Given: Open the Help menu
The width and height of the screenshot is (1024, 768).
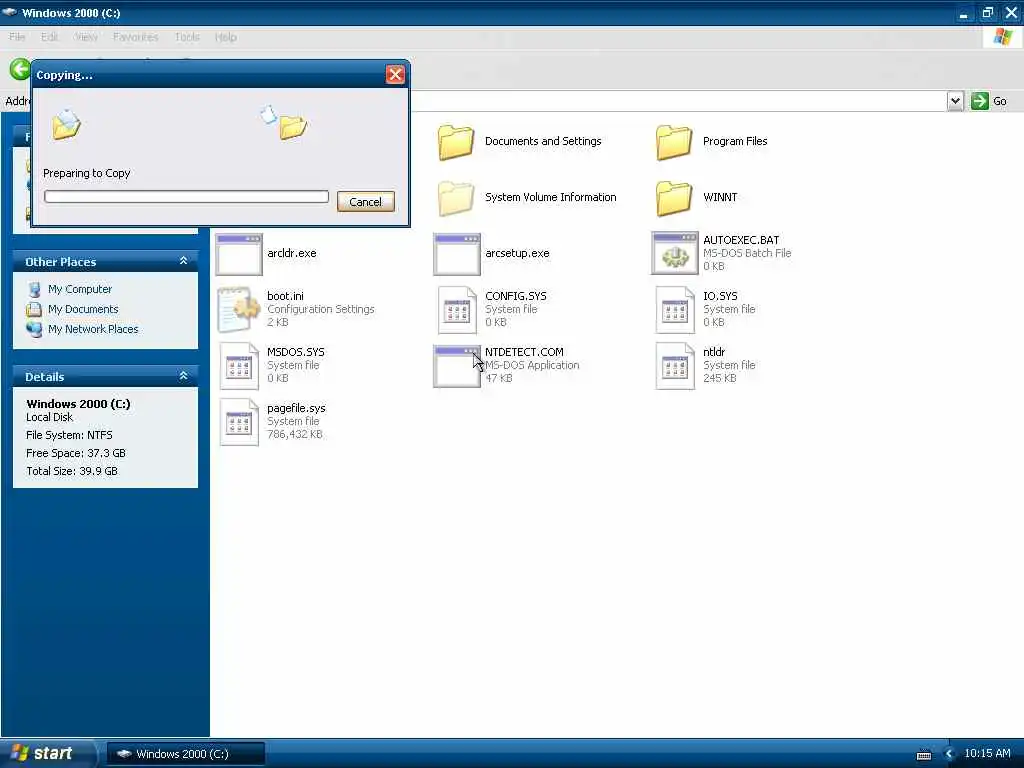Looking at the screenshot, I should point(225,37).
